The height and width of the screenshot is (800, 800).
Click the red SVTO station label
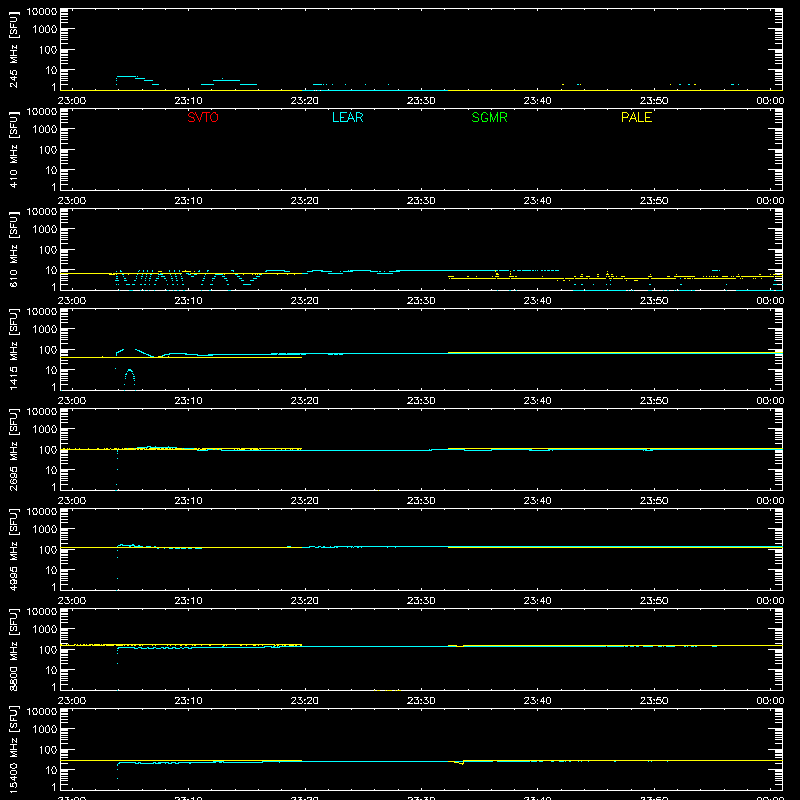(x=203, y=117)
